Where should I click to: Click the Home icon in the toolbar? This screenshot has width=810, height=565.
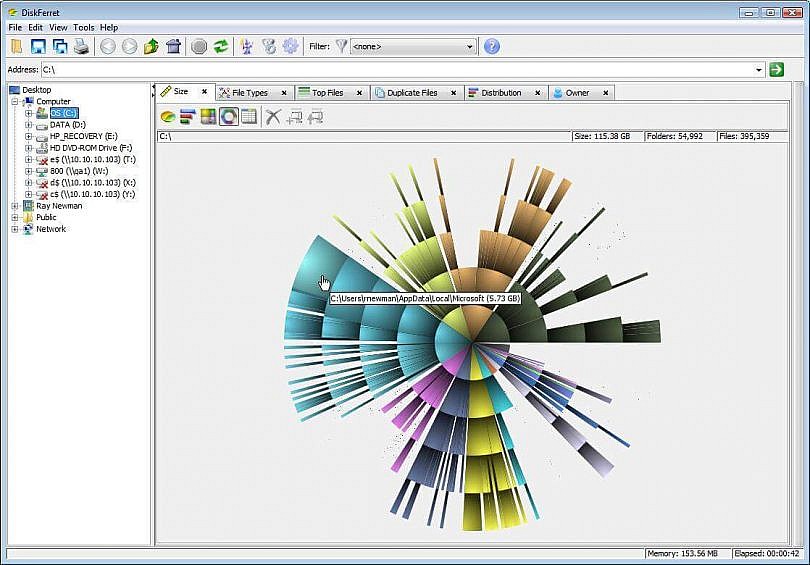(173, 46)
